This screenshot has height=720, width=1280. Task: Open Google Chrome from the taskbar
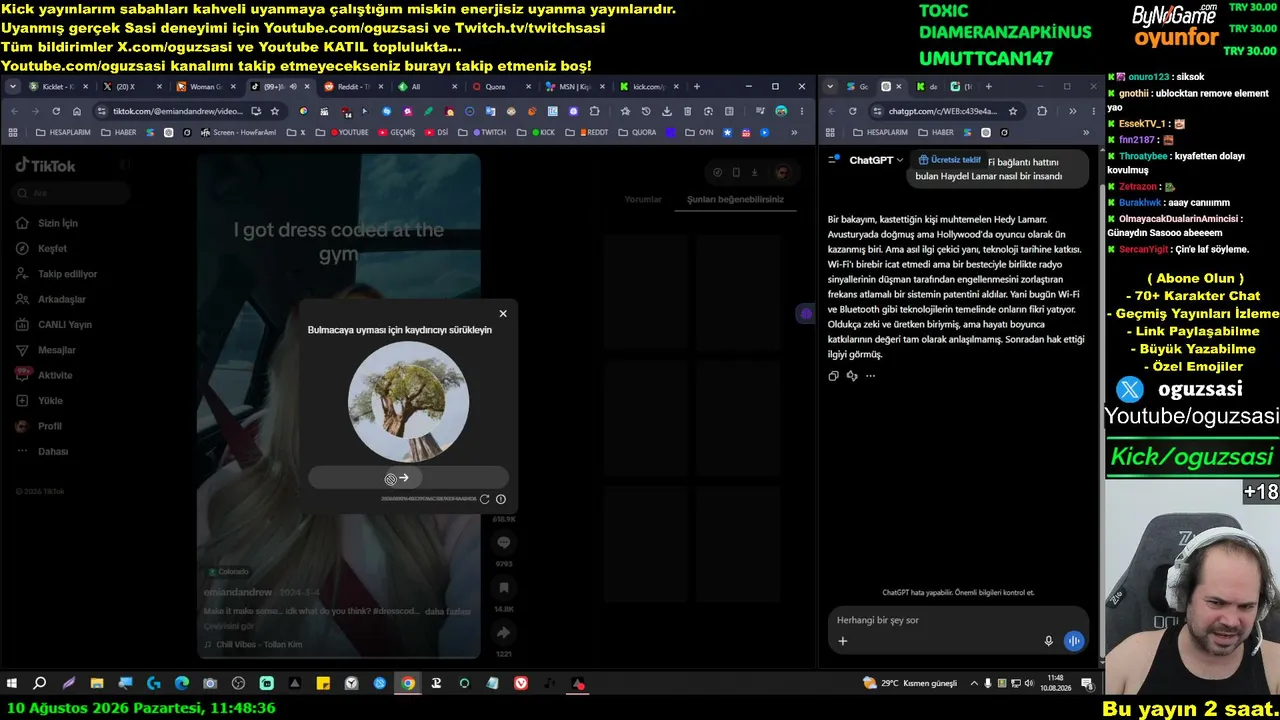point(408,684)
